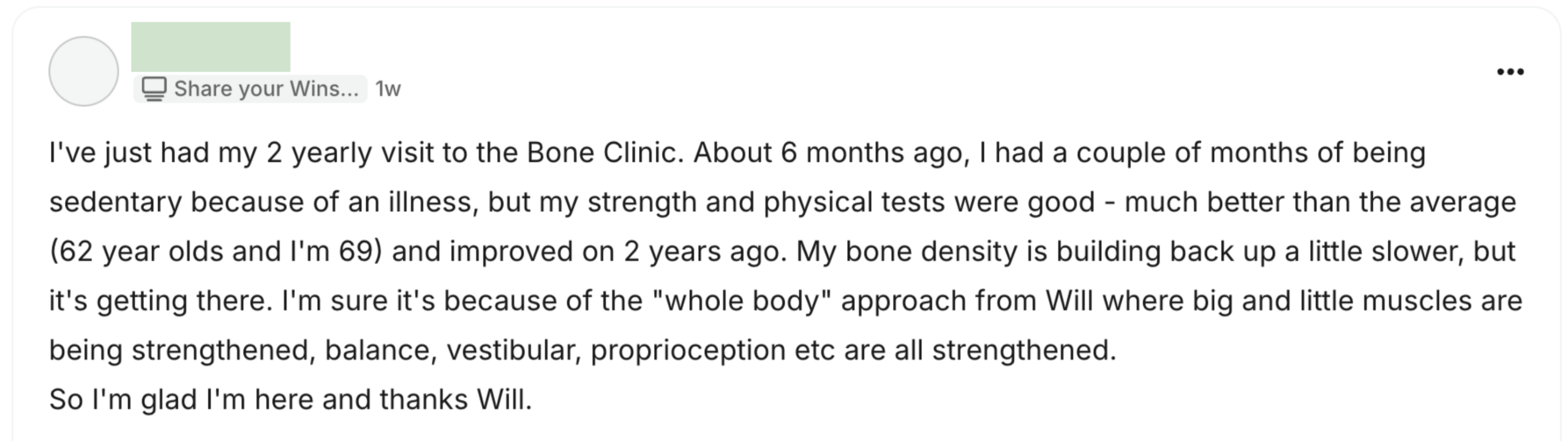Screen dimensions: 1568x441
Task: Open the three-dot more options menu
Action: click(x=1510, y=72)
